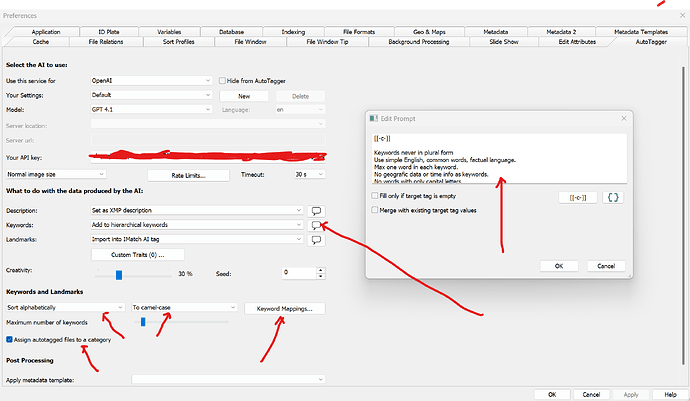
Task: Close the Edit Prompt dialog
Action: pos(624,118)
